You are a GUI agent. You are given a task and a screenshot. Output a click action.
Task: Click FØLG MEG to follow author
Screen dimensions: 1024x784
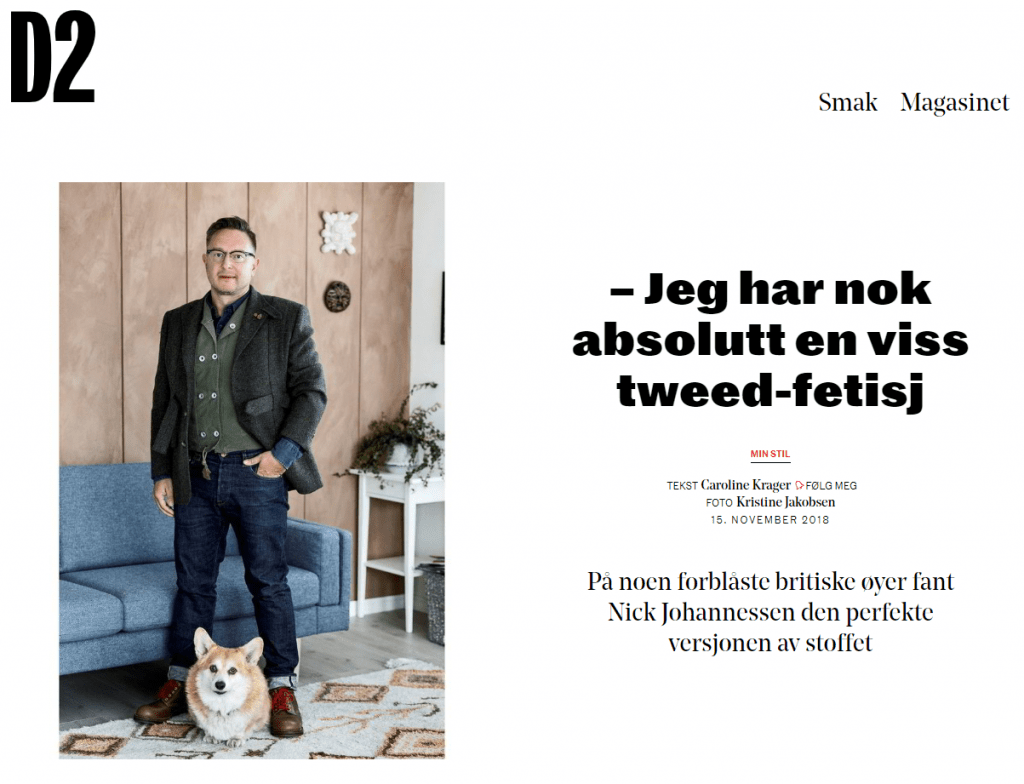tap(831, 485)
